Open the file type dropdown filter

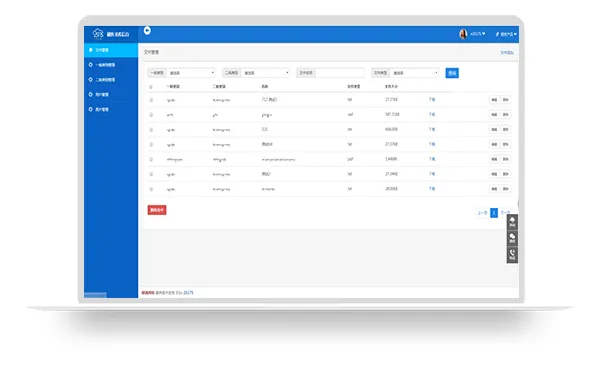tap(414, 73)
